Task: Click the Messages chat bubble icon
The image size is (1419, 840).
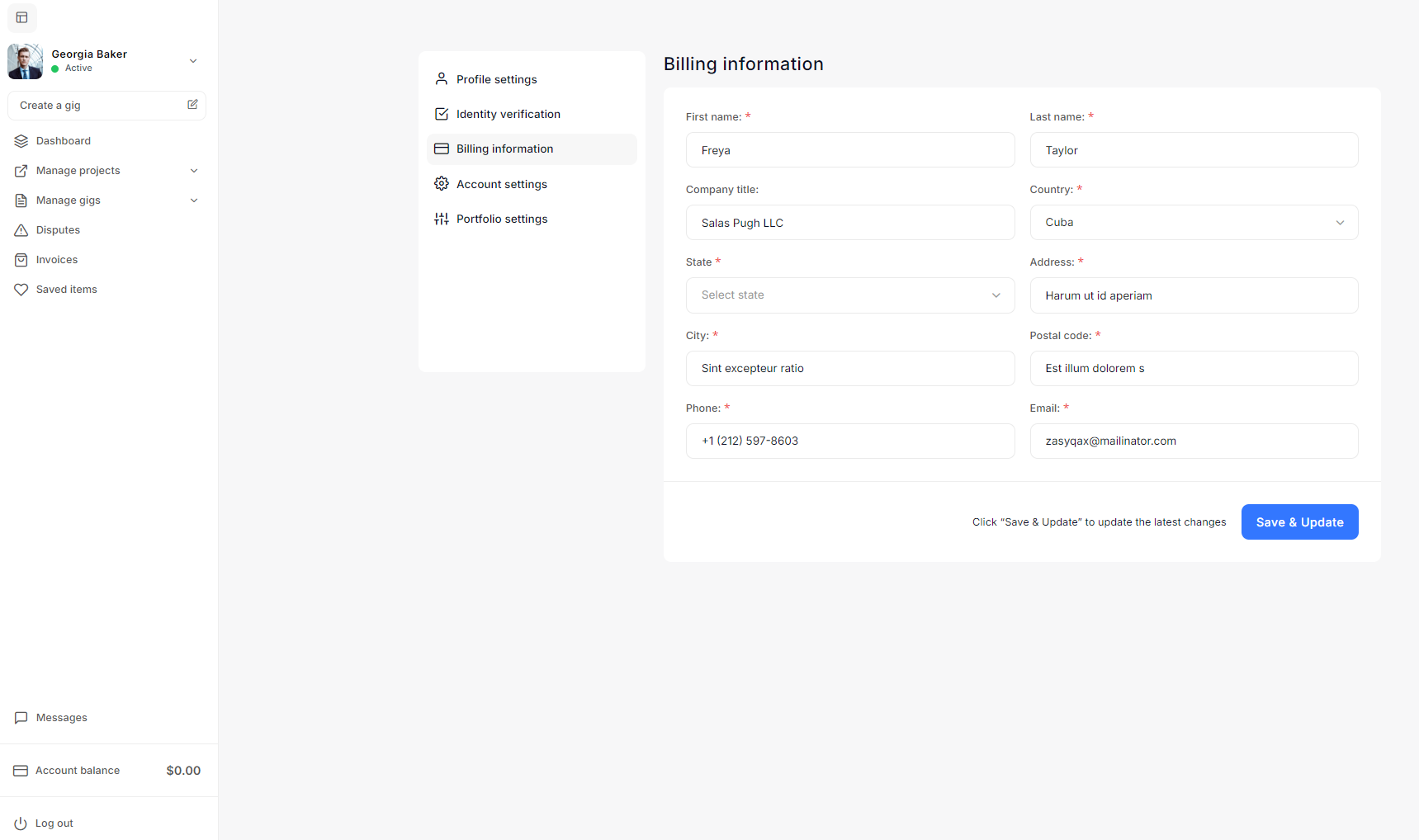Action: click(21, 718)
